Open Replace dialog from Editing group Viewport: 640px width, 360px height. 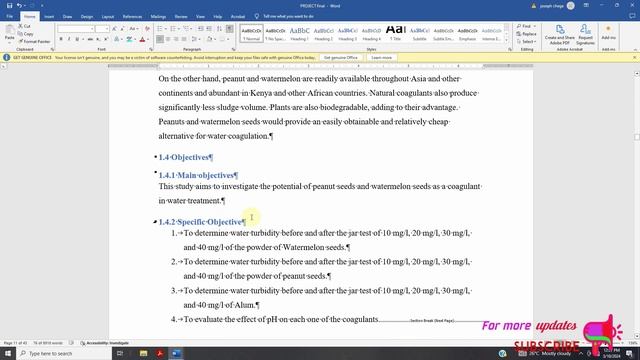pyautogui.click(x=527, y=34)
